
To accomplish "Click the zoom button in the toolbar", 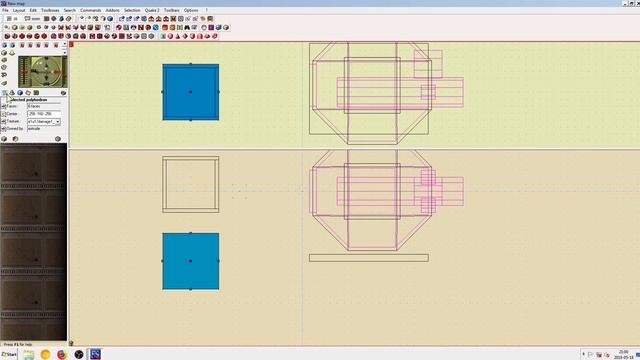I will (x=32, y=19).
